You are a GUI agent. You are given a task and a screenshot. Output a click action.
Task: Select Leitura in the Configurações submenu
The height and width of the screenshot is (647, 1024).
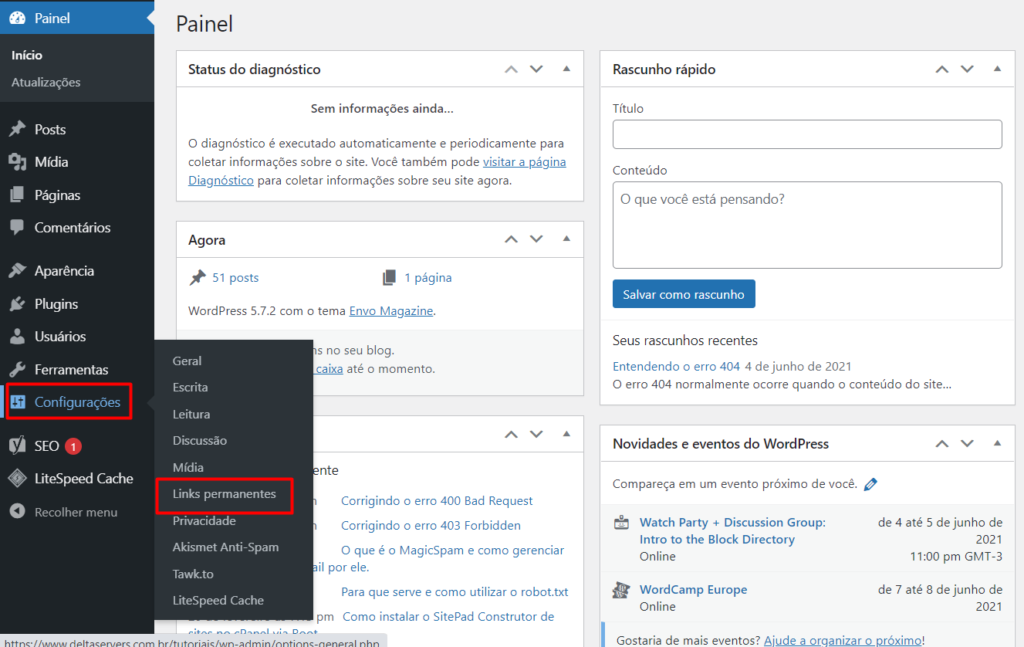click(191, 414)
